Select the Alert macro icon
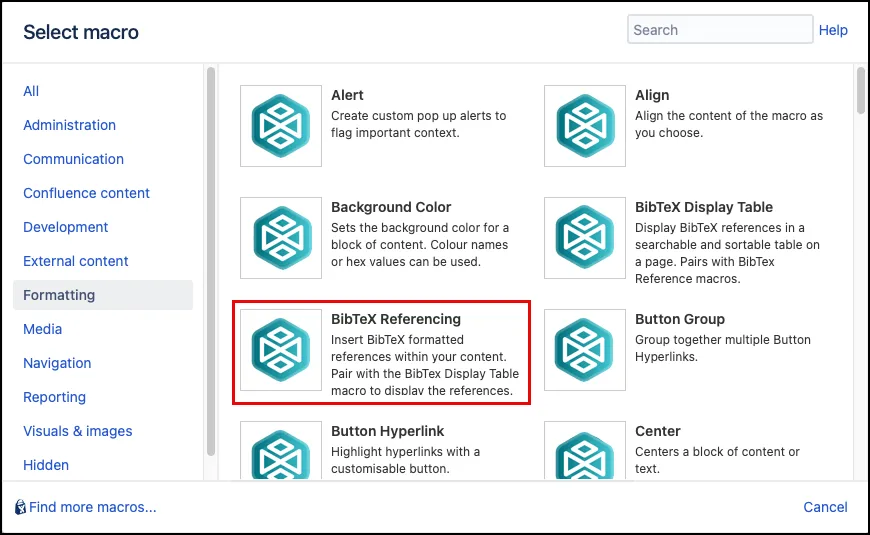Image resolution: width=870 pixels, height=535 pixels. coord(281,126)
